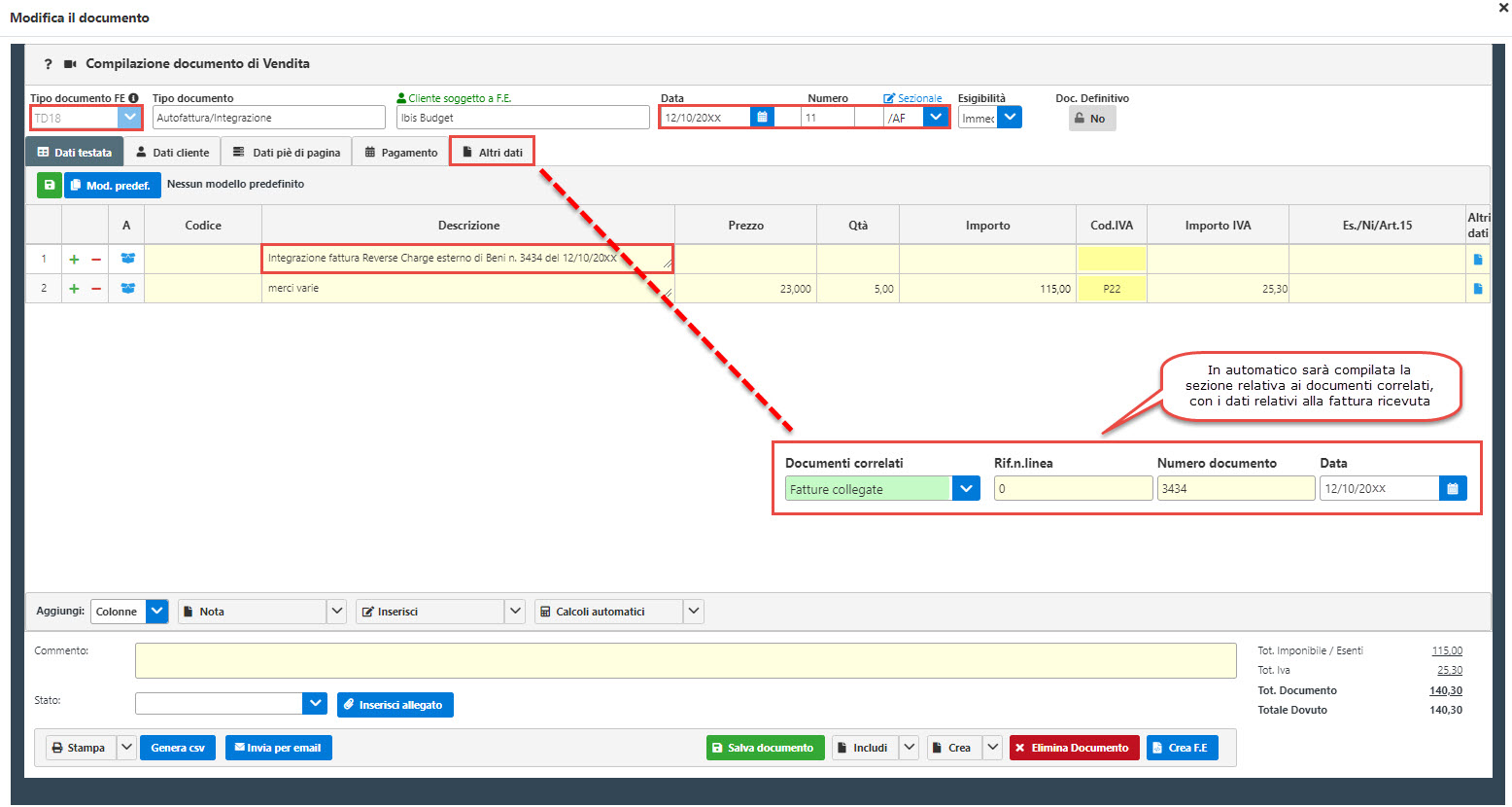Open the Sezionale /AF dropdown

tap(935, 118)
